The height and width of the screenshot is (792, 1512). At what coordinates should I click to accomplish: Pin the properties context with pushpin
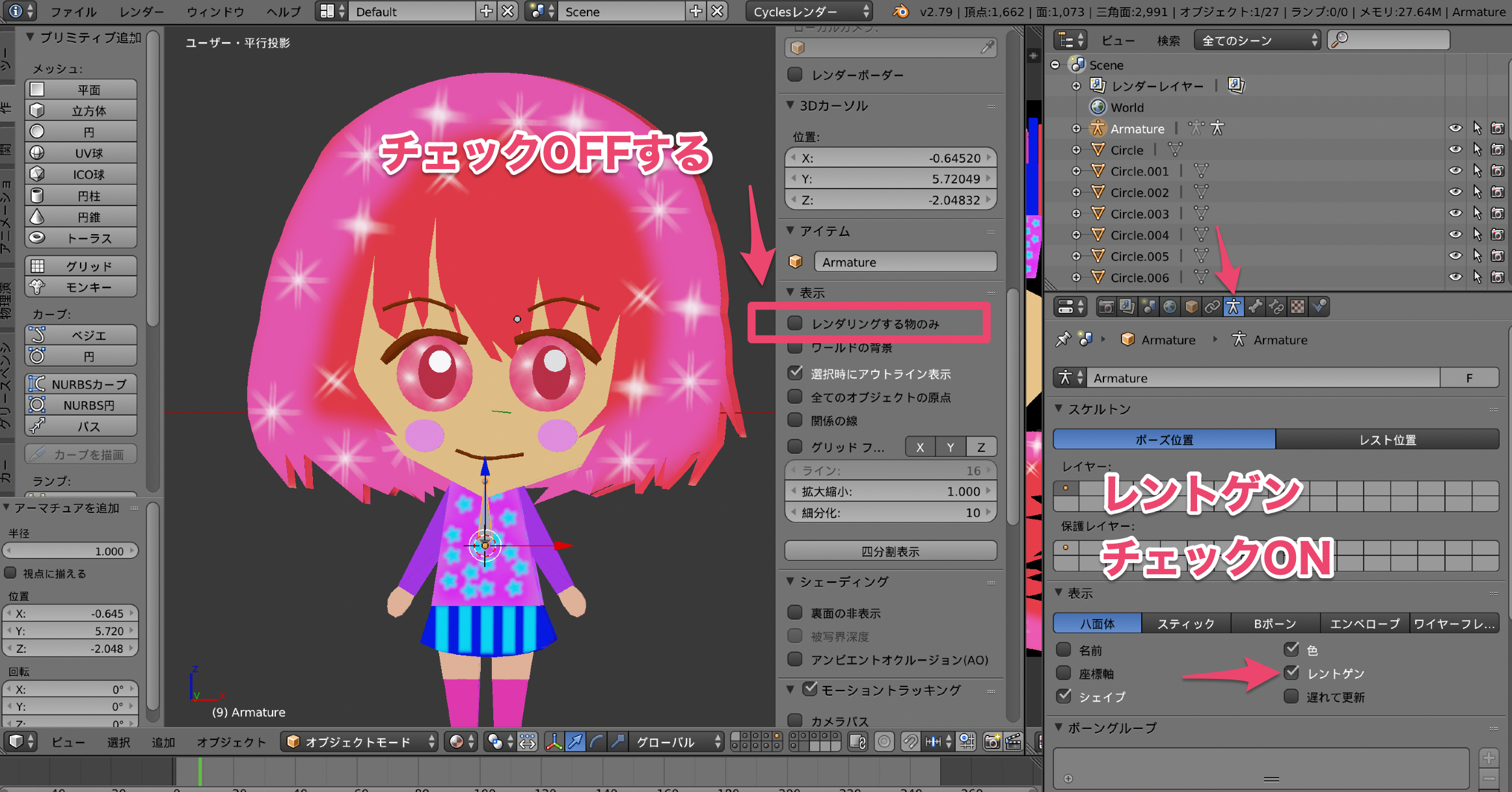[x=1062, y=339]
